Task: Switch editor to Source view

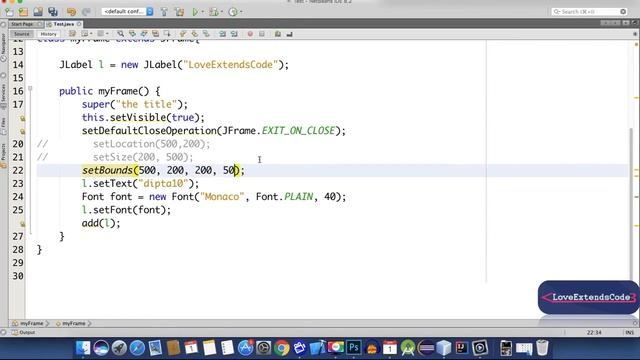Action: point(22,34)
